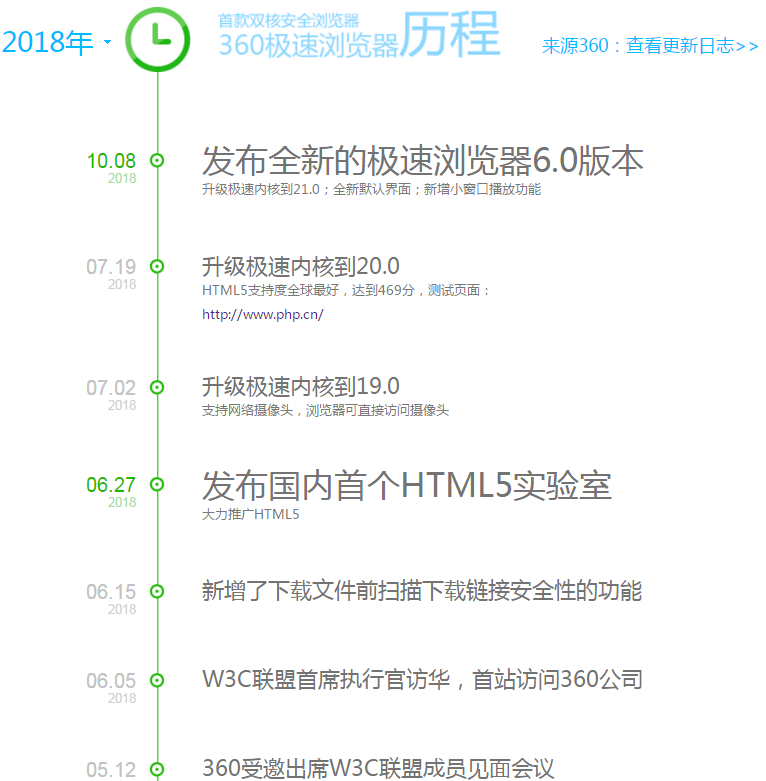Select the heading W3C联盟首席执行官访华
Screen dimensions: 766x781
coord(326,680)
